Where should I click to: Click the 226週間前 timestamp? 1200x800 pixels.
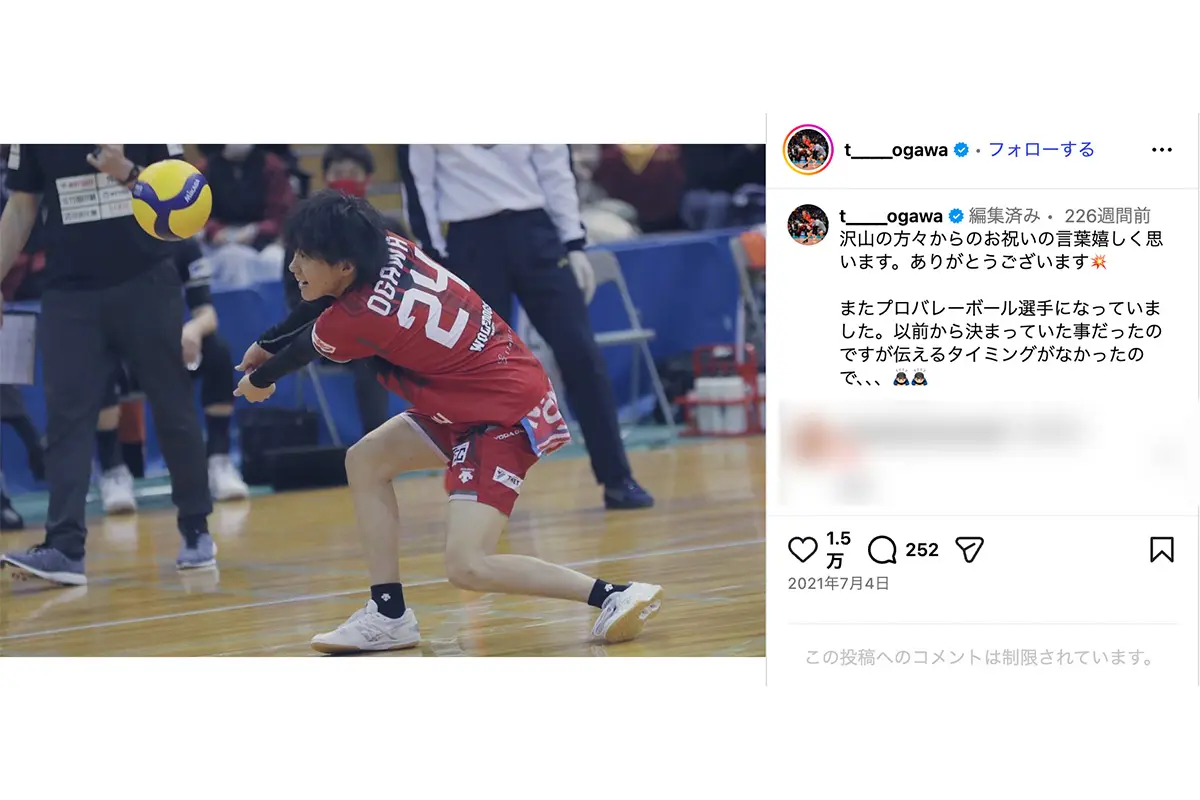point(1107,216)
